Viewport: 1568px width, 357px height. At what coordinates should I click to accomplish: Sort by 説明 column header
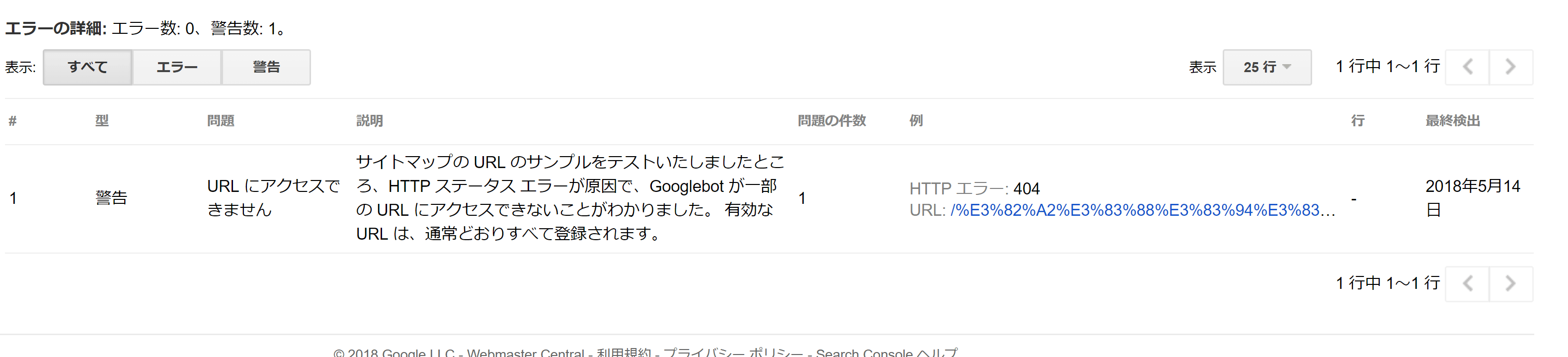click(x=370, y=121)
